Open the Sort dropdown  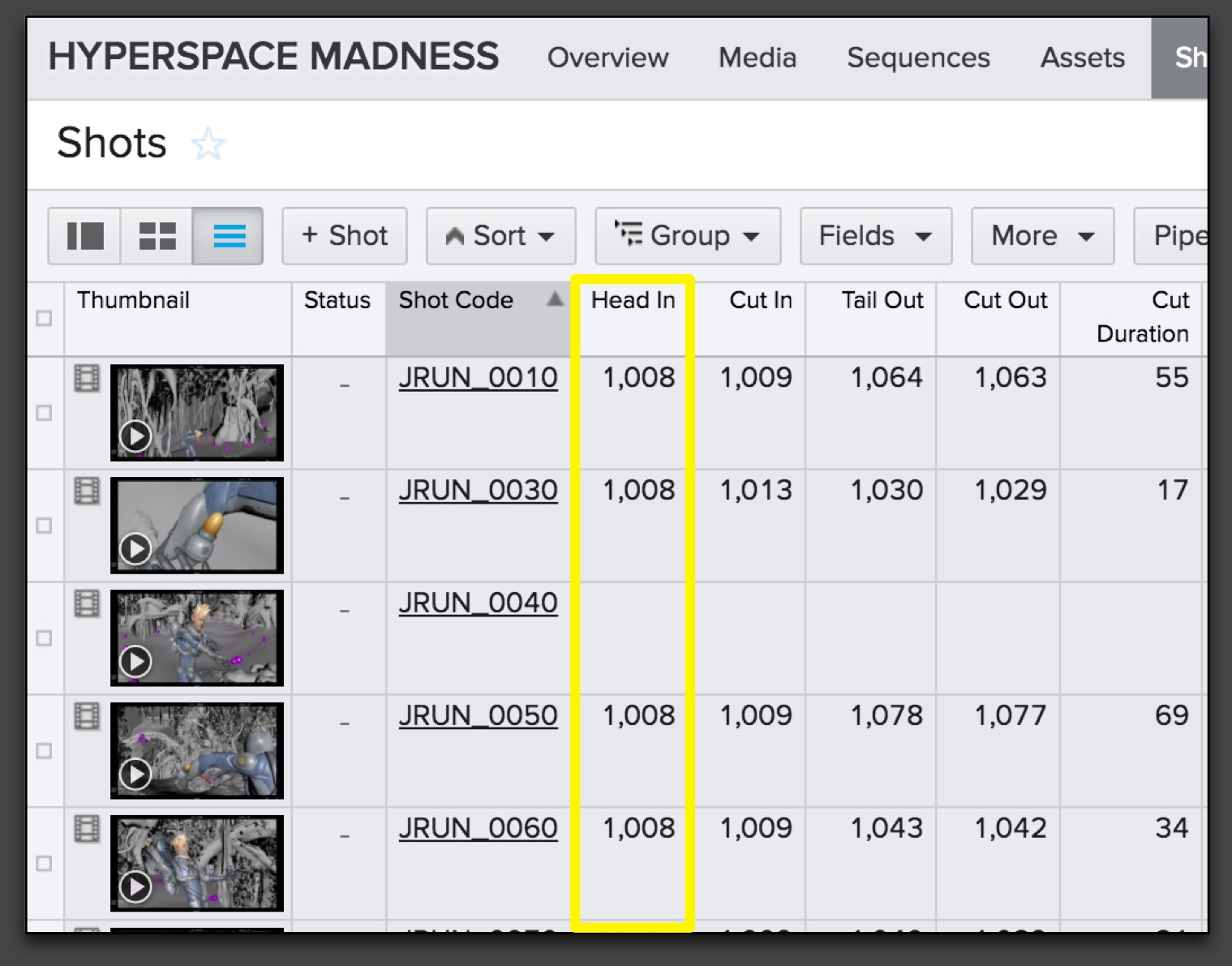[x=500, y=236]
